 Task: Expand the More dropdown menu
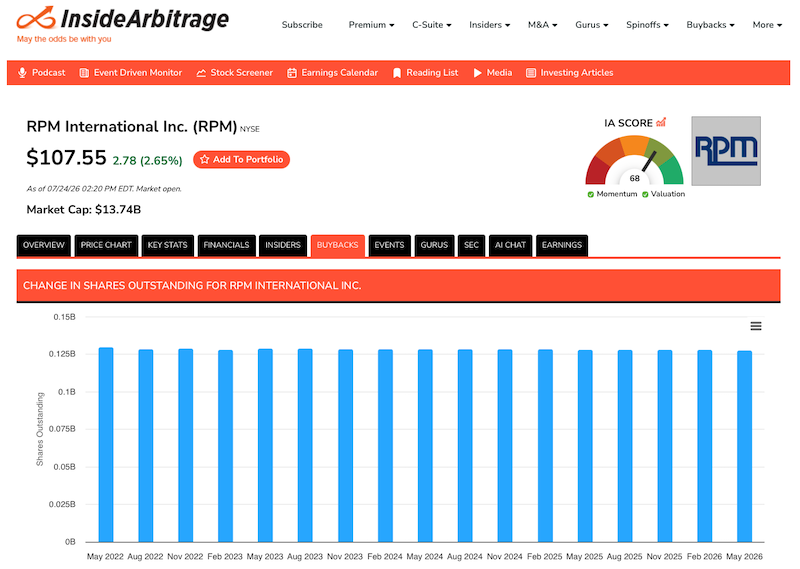pyautogui.click(x=767, y=25)
